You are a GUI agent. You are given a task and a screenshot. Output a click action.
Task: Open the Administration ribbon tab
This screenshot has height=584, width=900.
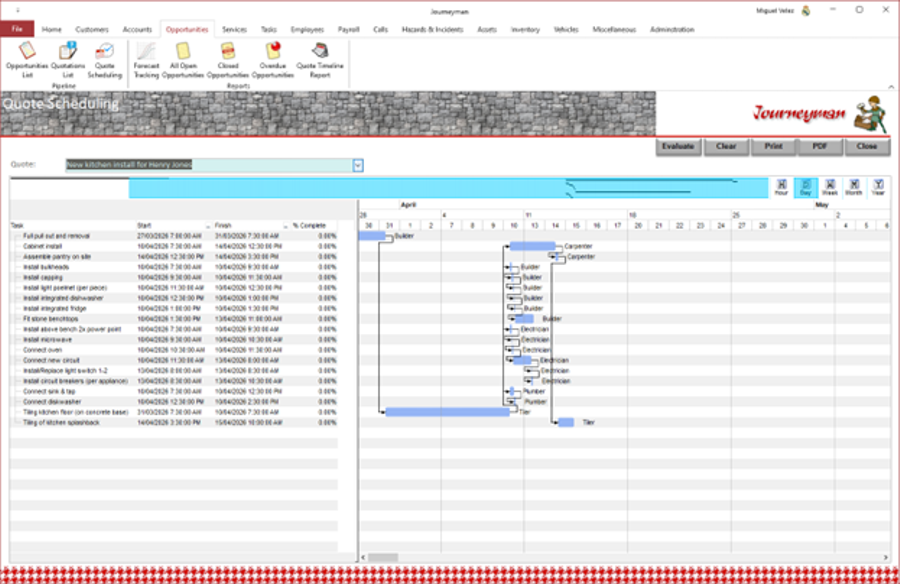click(x=672, y=29)
